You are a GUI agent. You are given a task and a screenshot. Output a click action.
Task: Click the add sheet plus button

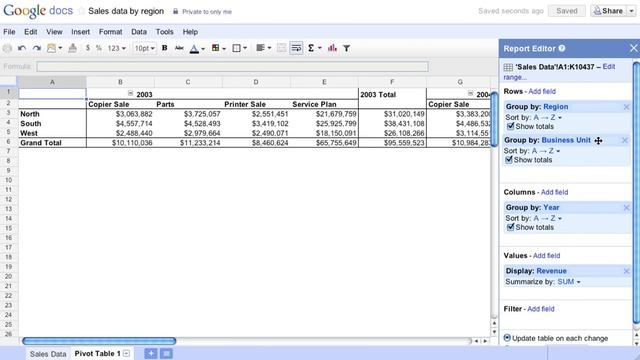click(151, 353)
